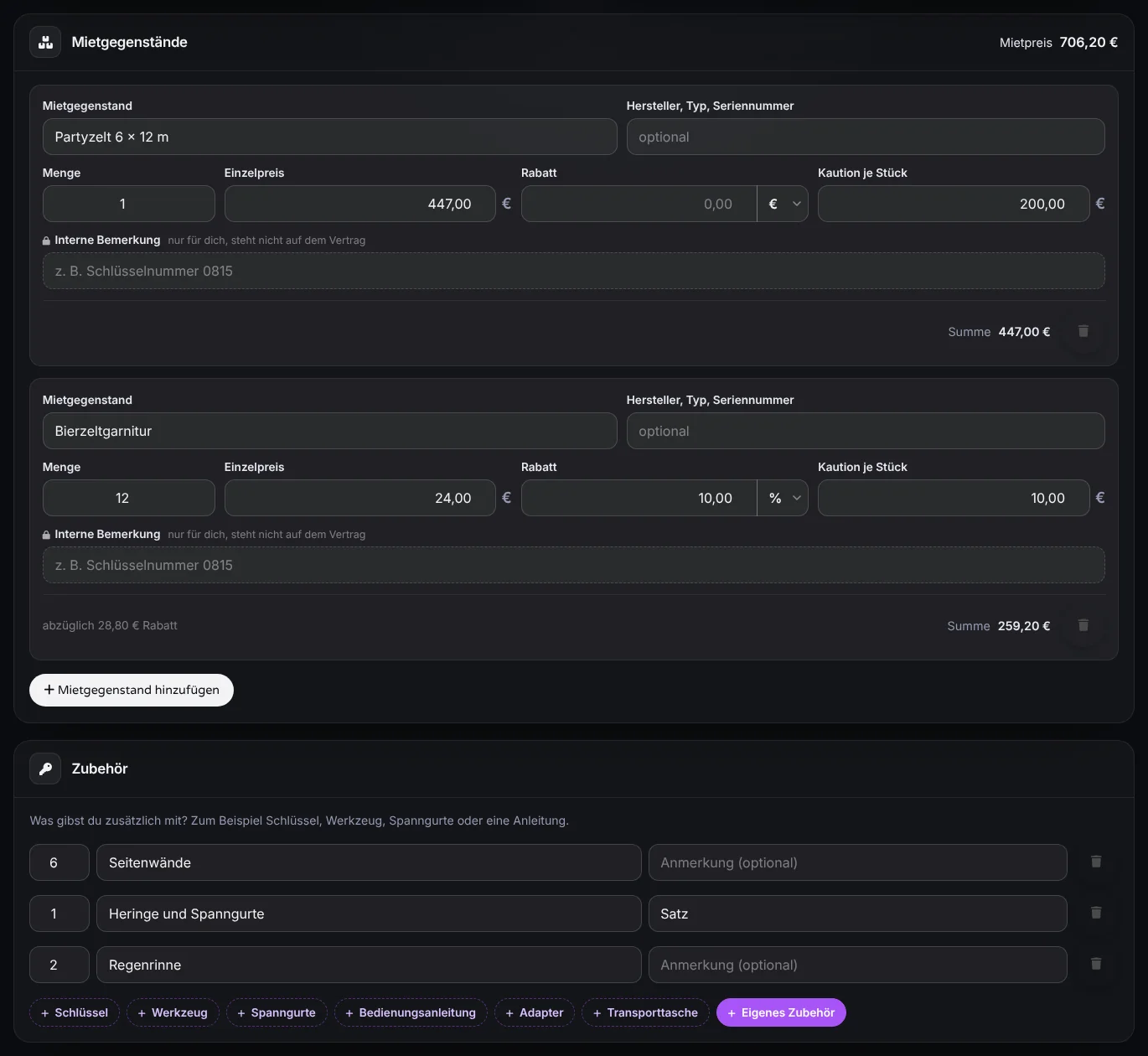The width and height of the screenshot is (1148, 1056).
Task: Edit the Partyzelt 6 × 12 m name field
Action: click(330, 137)
